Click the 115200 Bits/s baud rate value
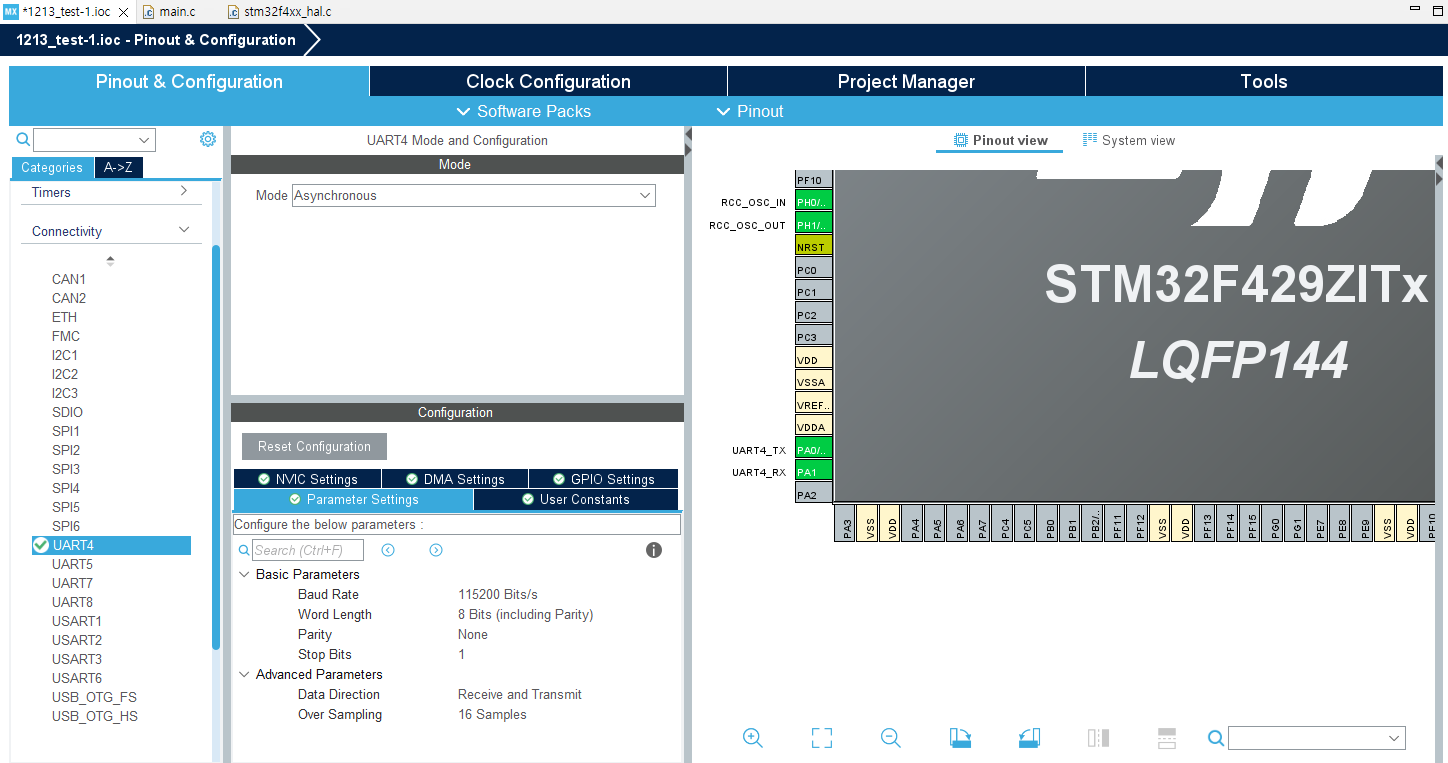1448x763 pixels. (x=498, y=595)
